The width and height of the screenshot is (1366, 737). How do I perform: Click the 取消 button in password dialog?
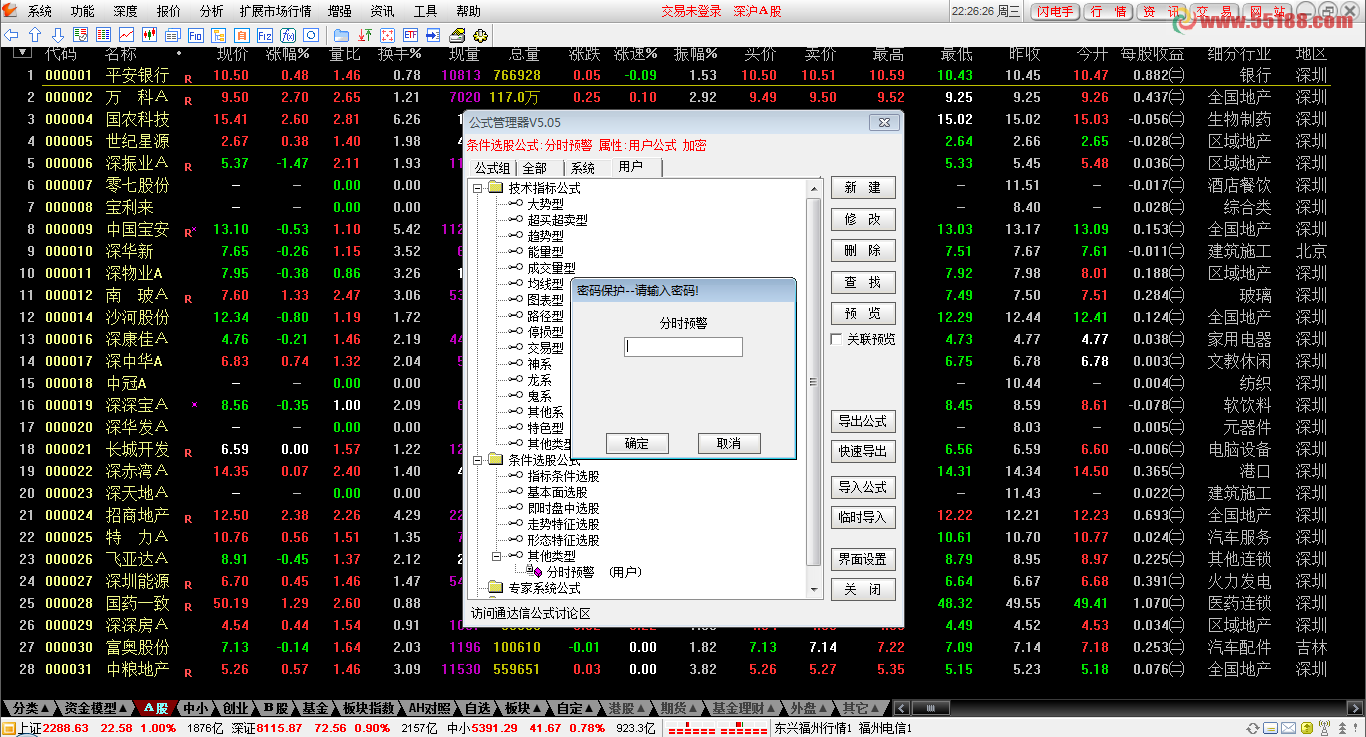tap(729, 443)
